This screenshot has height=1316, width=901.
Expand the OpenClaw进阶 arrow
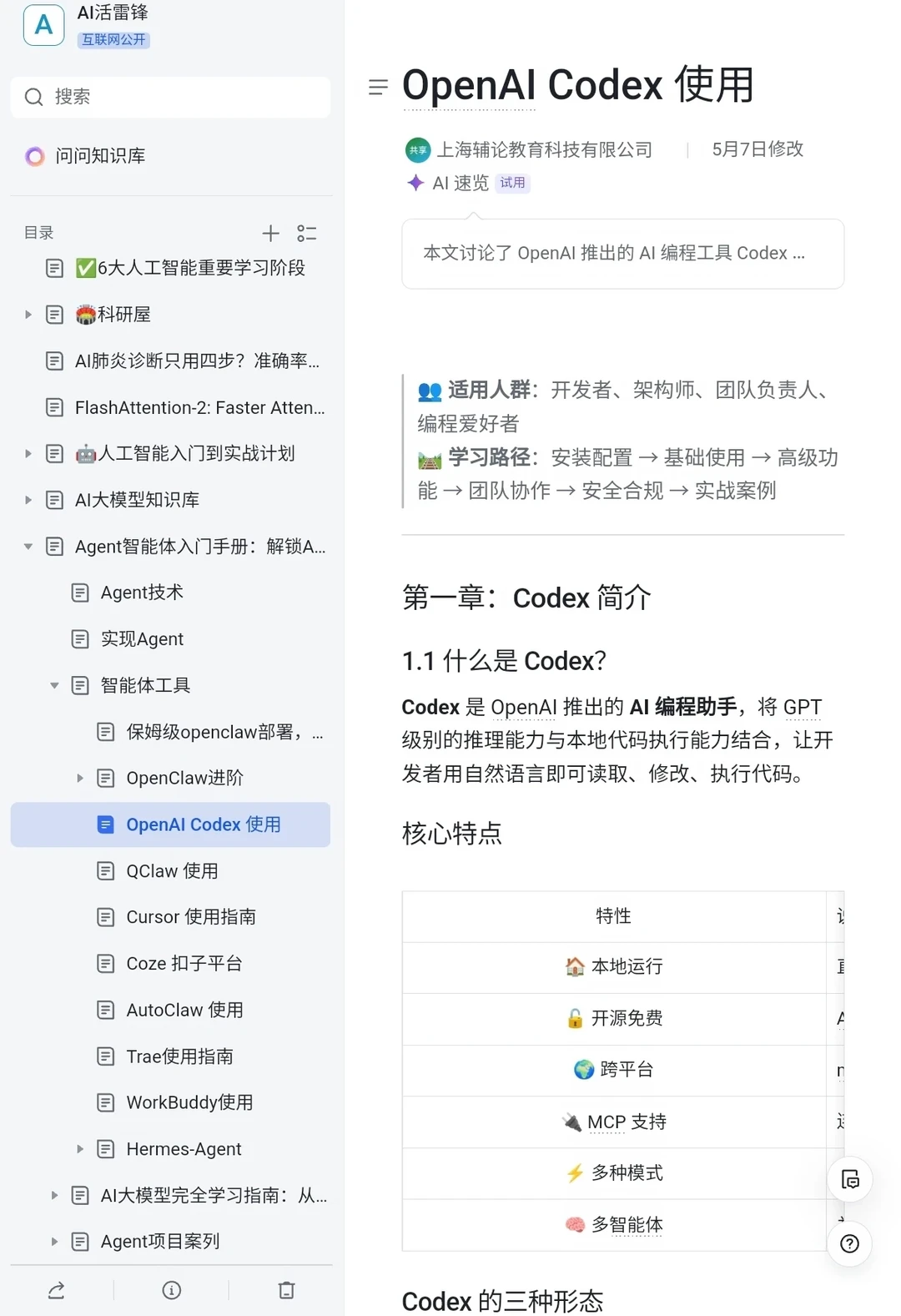coord(80,778)
